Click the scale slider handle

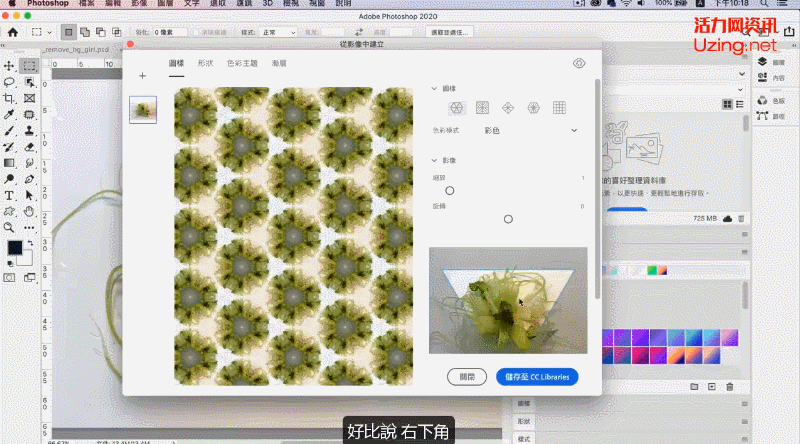(x=449, y=191)
